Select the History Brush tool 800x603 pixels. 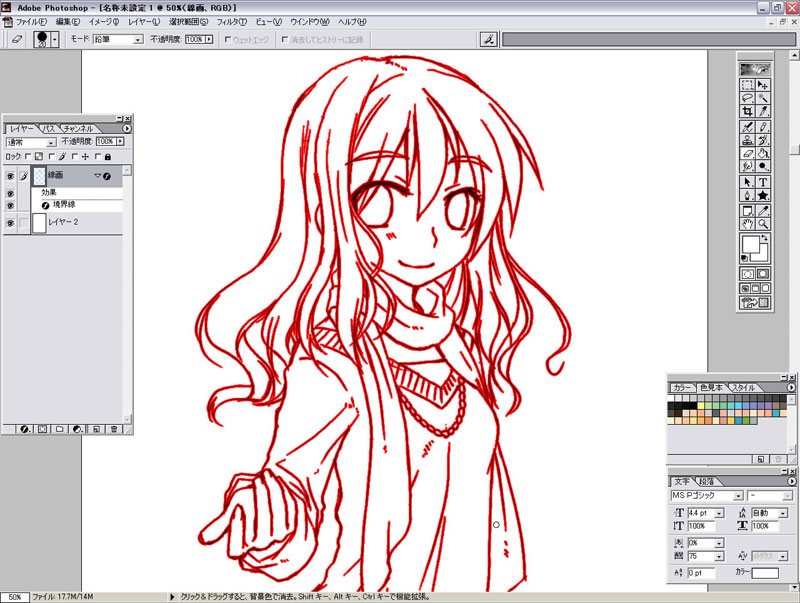pos(763,140)
